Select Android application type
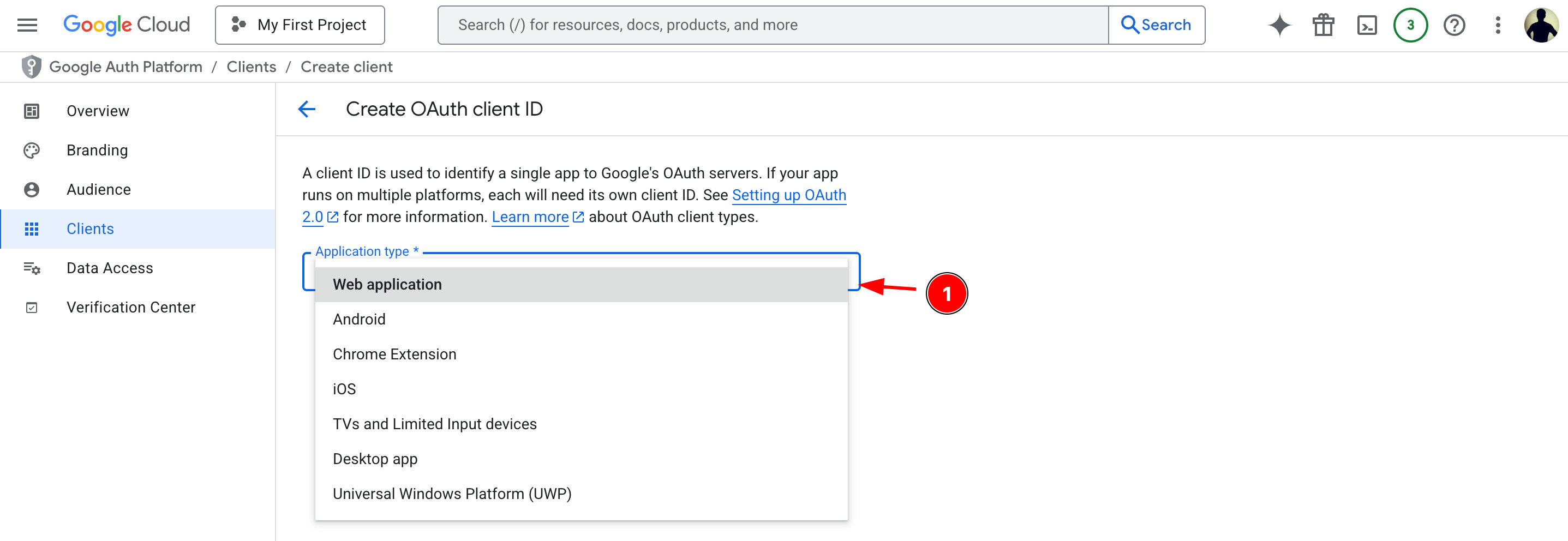Image resolution: width=1568 pixels, height=541 pixels. (x=581, y=320)
